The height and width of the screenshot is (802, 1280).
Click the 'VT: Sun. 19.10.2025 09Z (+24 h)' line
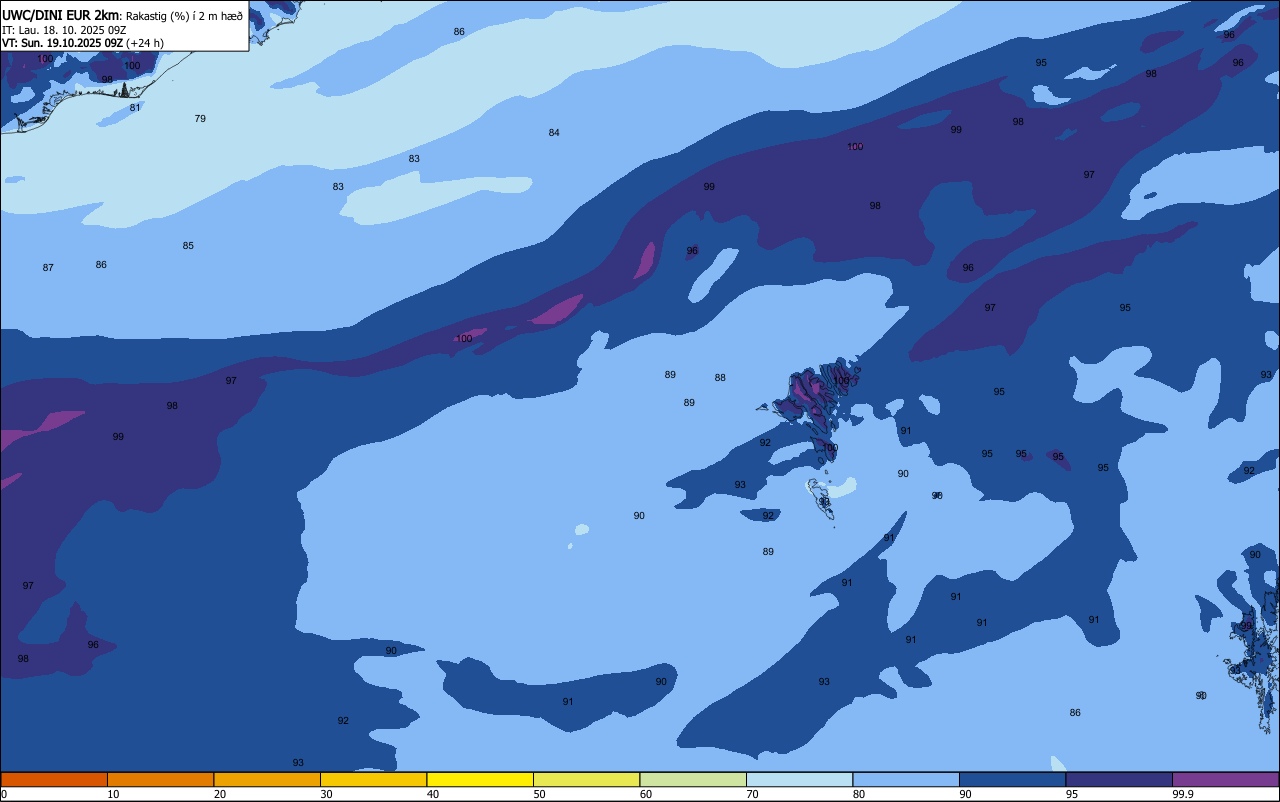pos(83,43)
